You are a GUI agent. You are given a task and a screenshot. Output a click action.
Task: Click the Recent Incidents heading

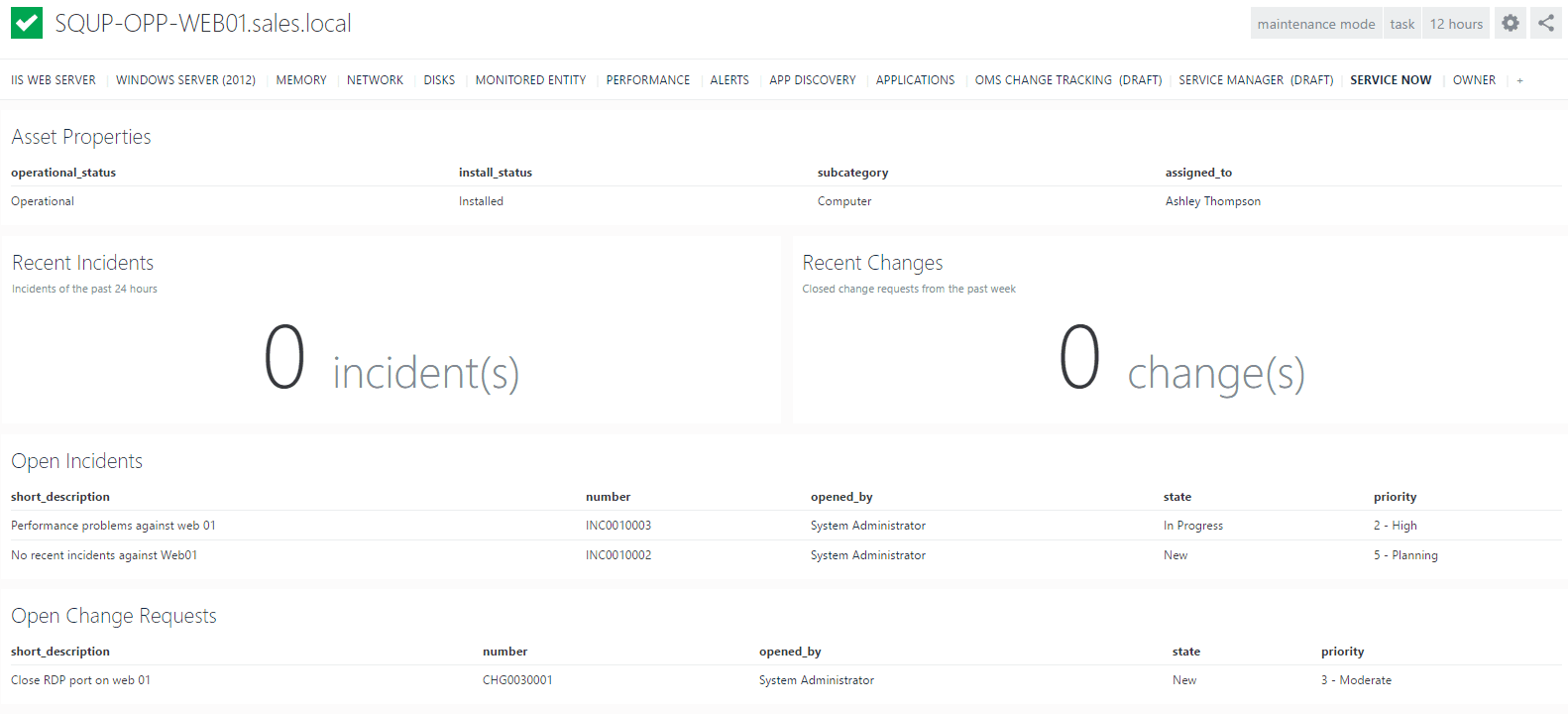[x=83, y=263]
